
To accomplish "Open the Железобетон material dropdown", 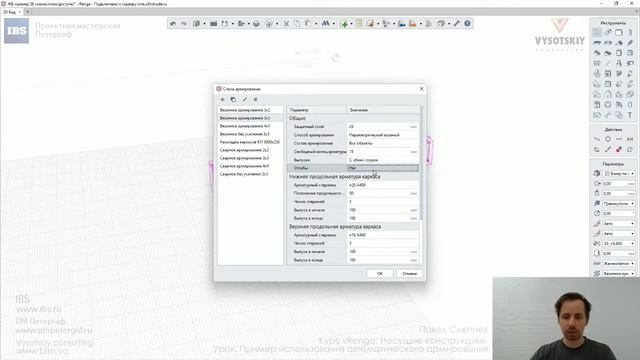I will 619,263.
